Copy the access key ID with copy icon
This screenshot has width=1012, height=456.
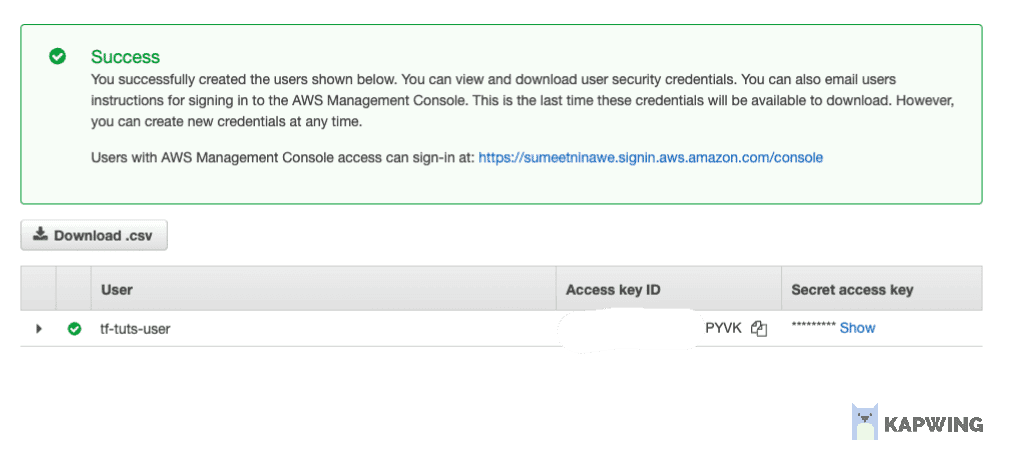(x=759, y=328)
